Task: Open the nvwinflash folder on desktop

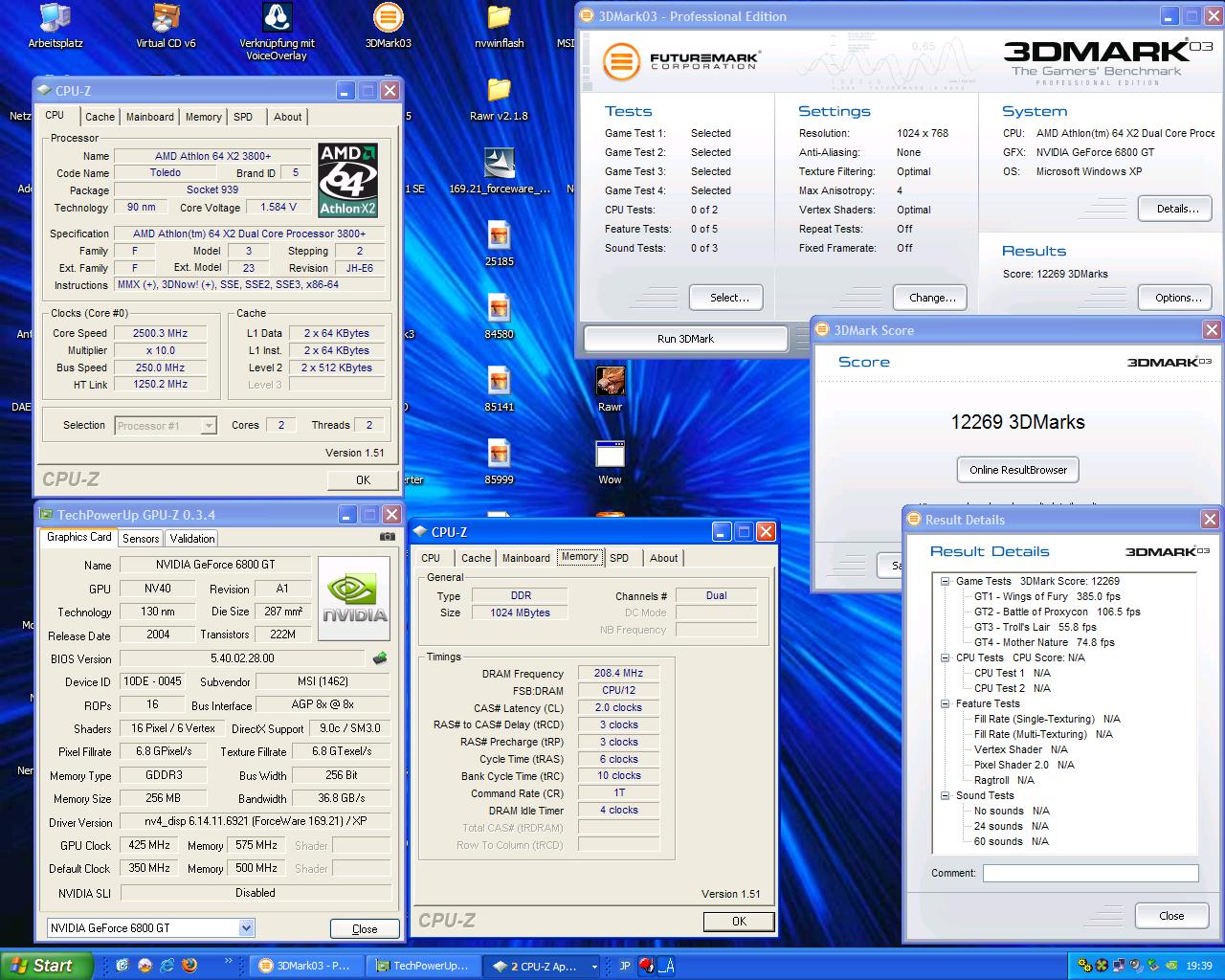Action: [x=499, y=26]
